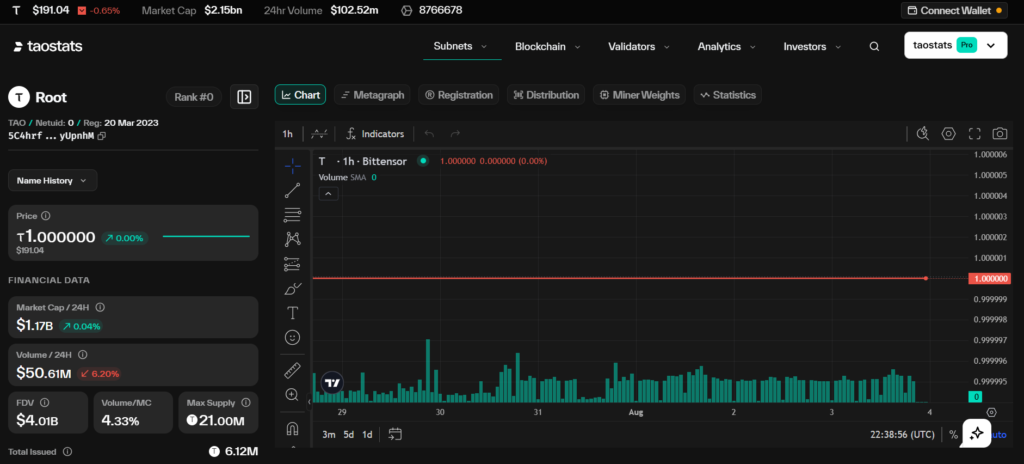Viewport: 1024px width, 464px height.
Task: Open the Name History dropdown
Action: 53,180
